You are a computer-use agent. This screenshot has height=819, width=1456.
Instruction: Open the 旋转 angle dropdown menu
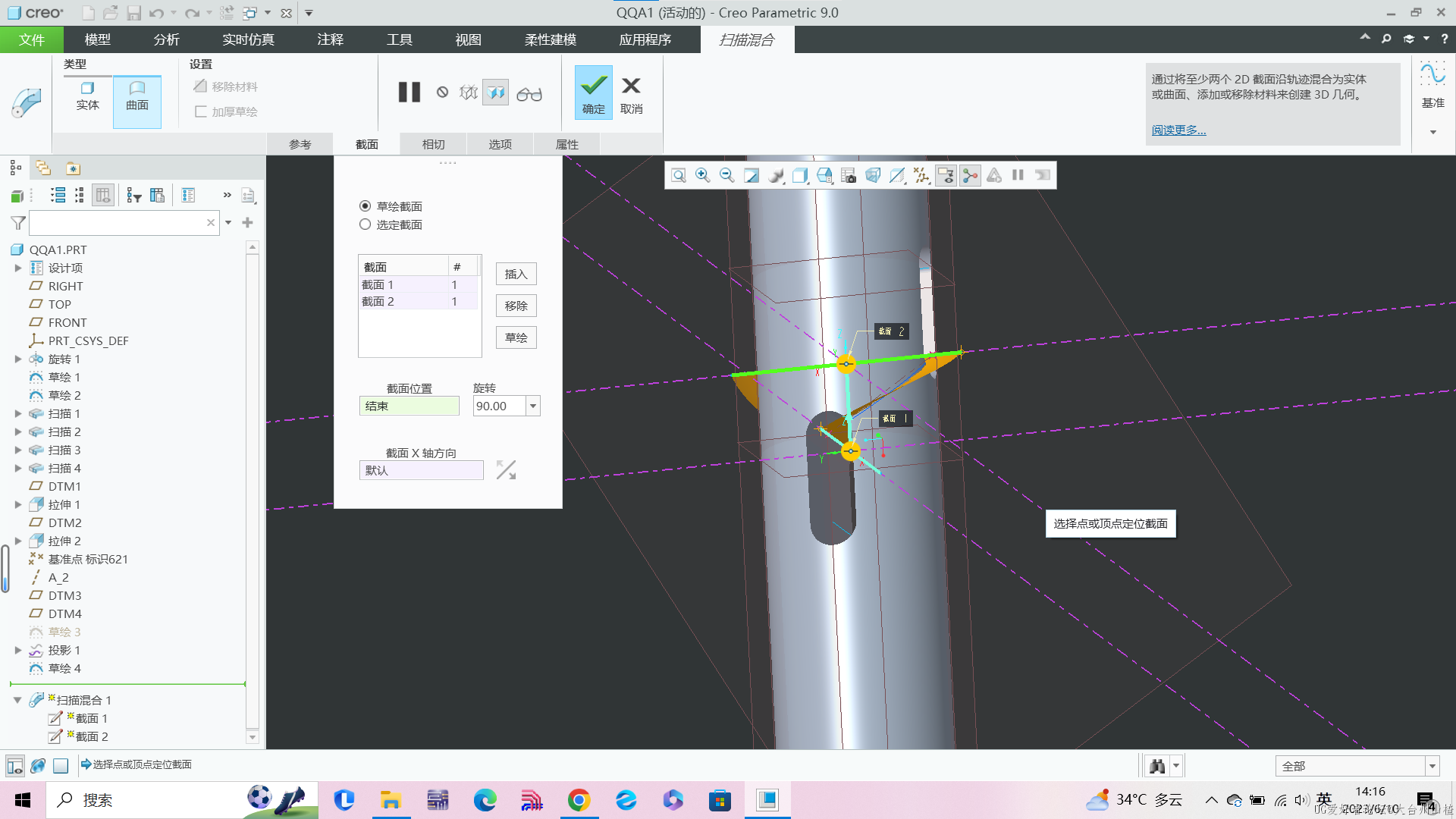pos(533,406)
